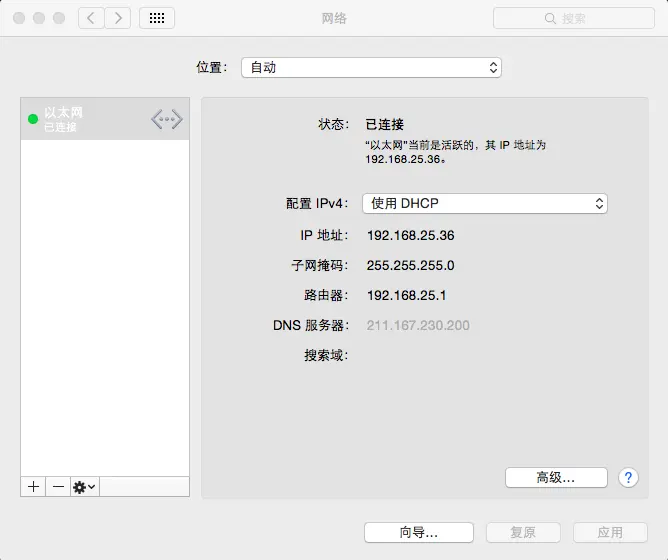
Task: Click the 向导… button
Action: (419, 532)
